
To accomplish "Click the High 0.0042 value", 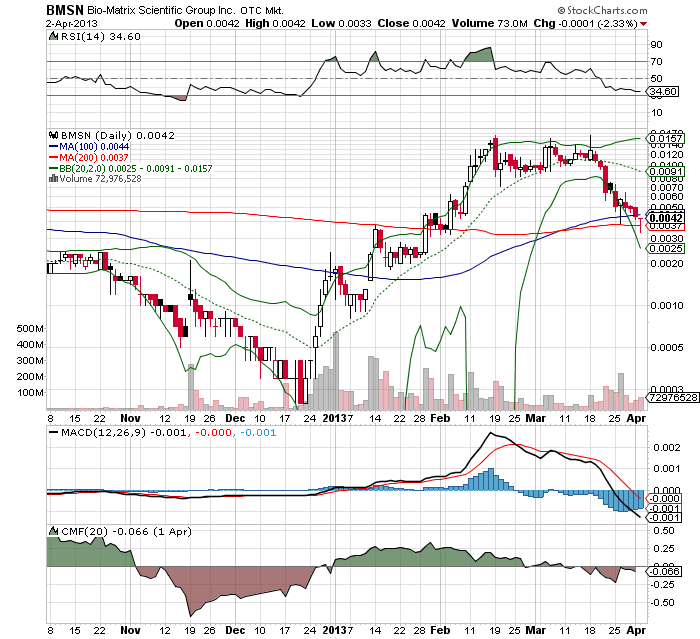I will click(x=275, y=23).
